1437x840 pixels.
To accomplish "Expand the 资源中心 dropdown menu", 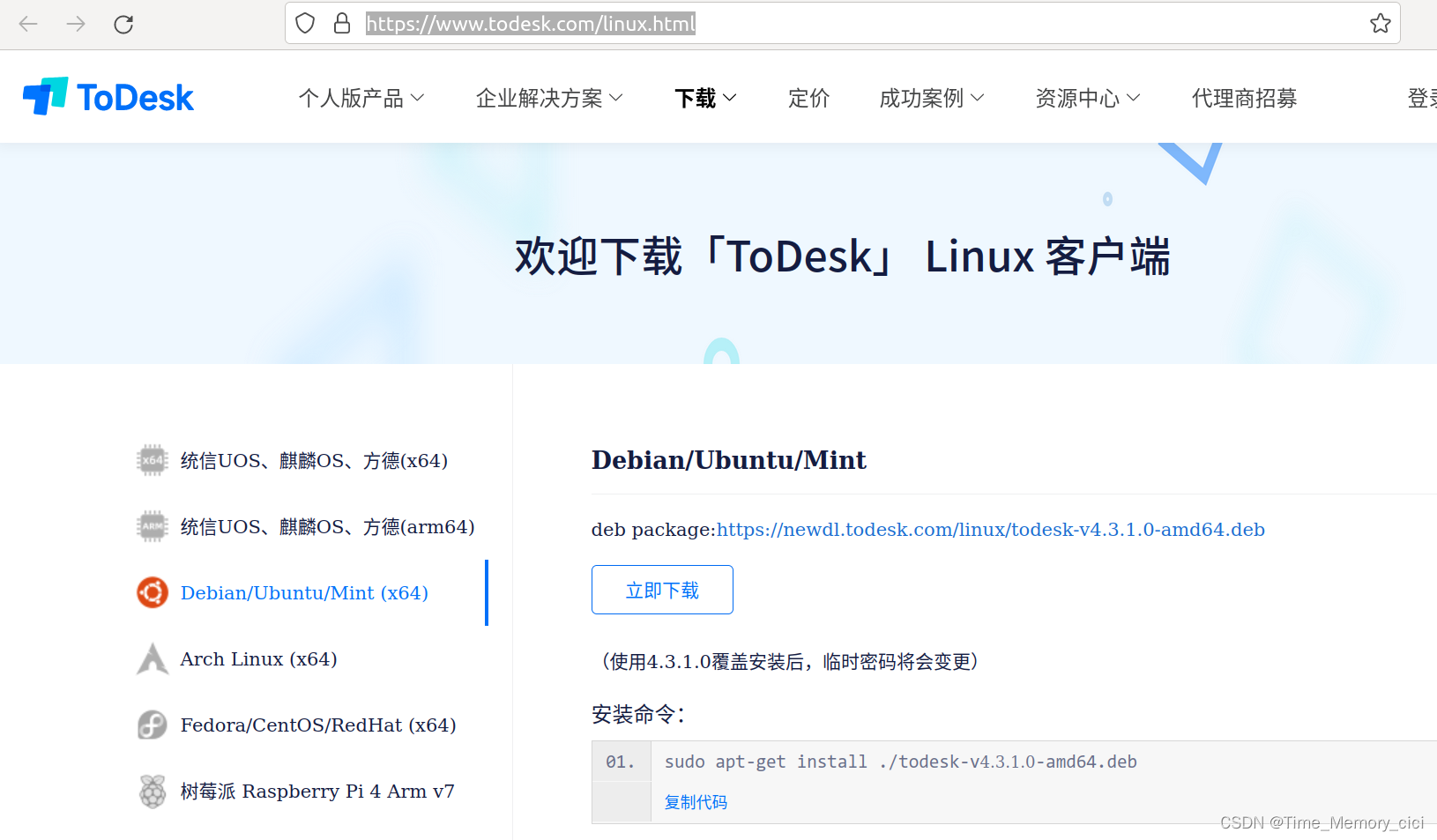I will [x=1088, y=98].
